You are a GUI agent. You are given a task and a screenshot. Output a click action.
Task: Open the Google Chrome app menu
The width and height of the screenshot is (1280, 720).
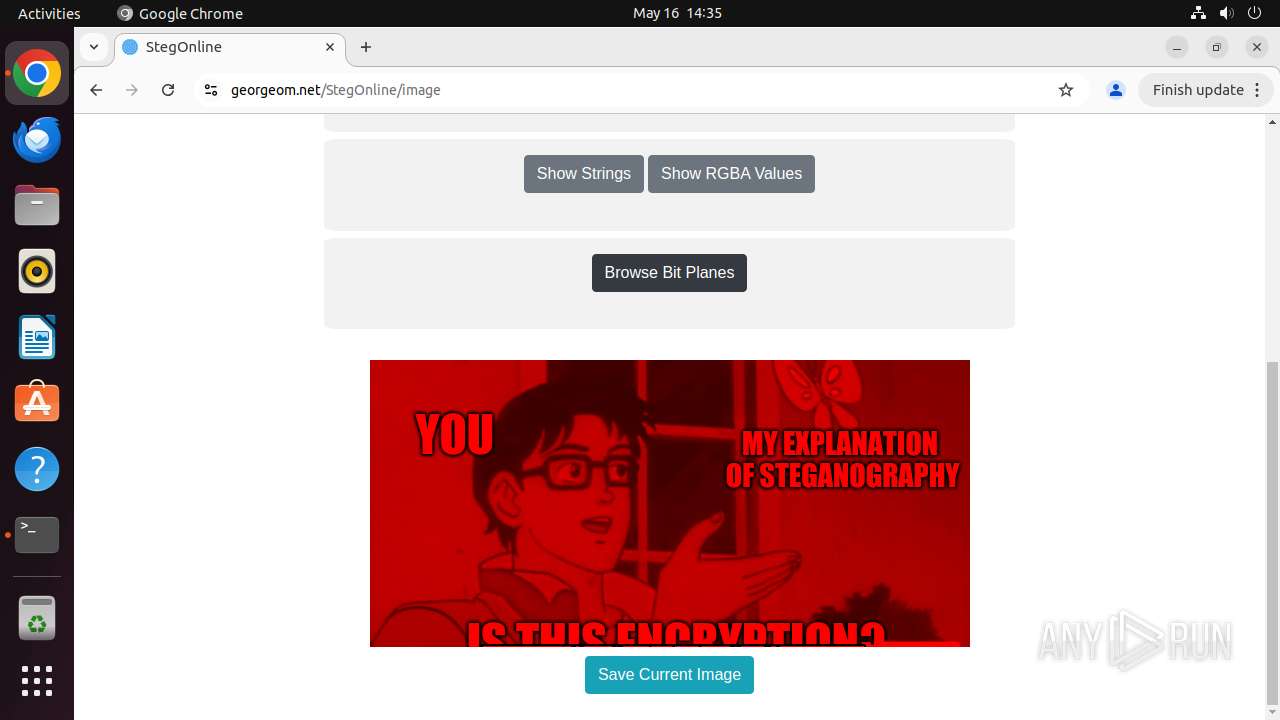[x=180, y=13]
